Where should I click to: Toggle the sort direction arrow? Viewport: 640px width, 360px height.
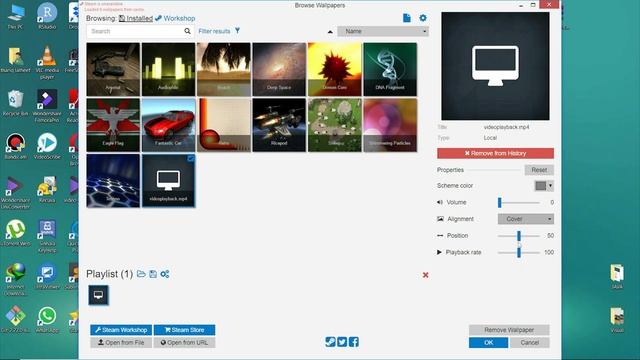click(330, 32)
